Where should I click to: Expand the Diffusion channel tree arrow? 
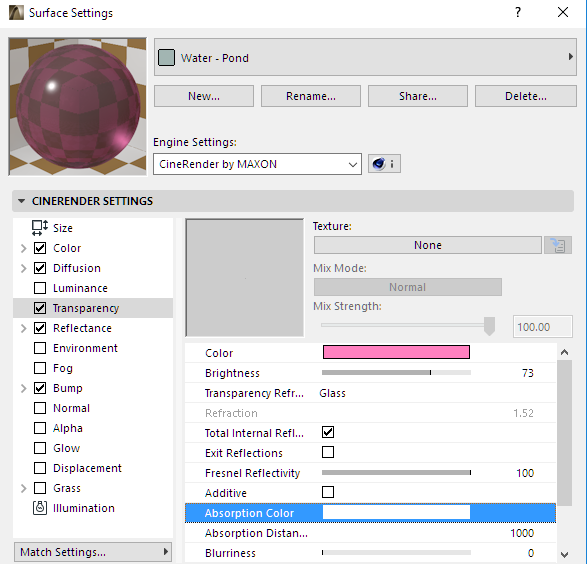[x=24, y=268]
